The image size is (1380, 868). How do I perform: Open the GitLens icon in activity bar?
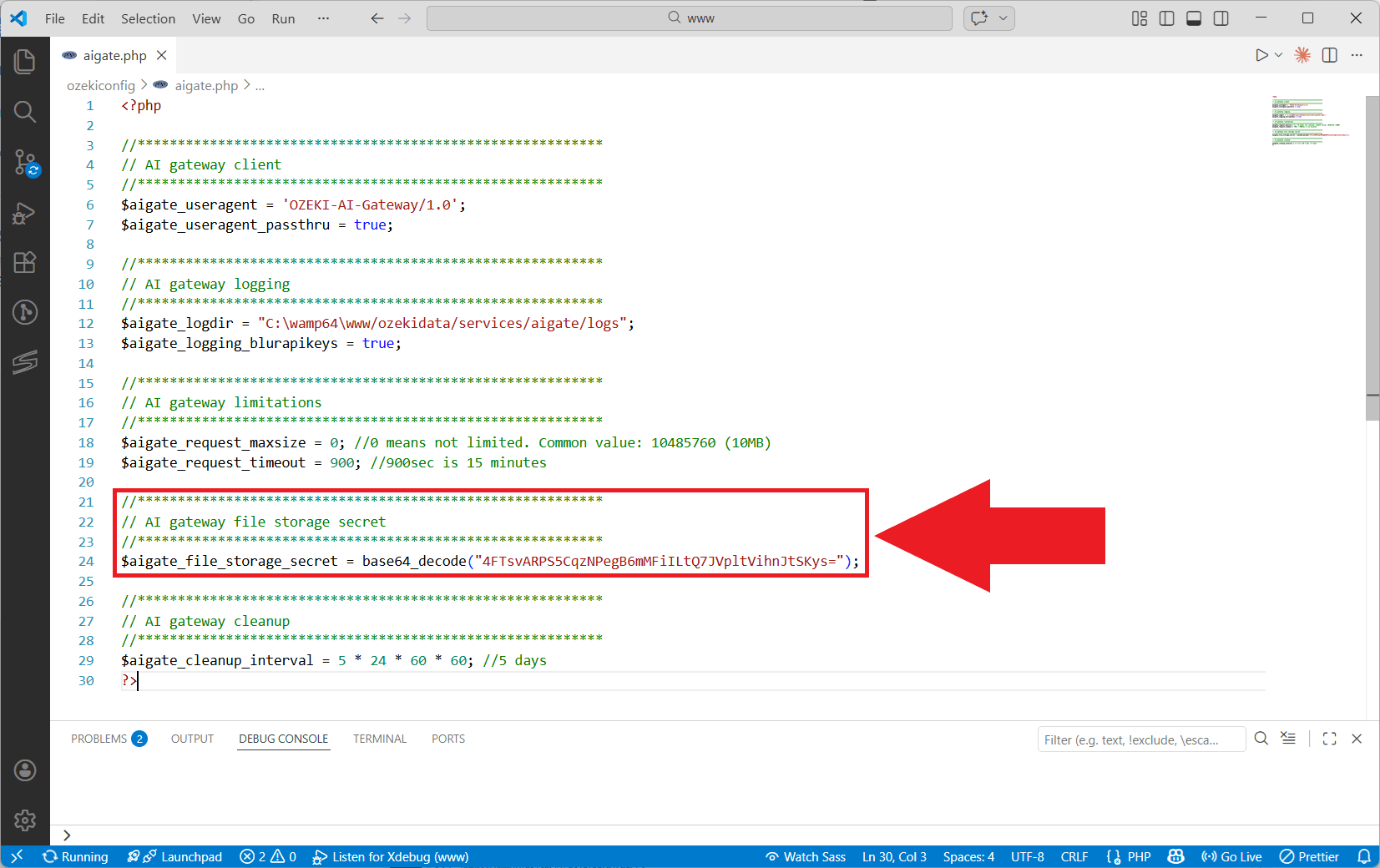coord(25,312)
